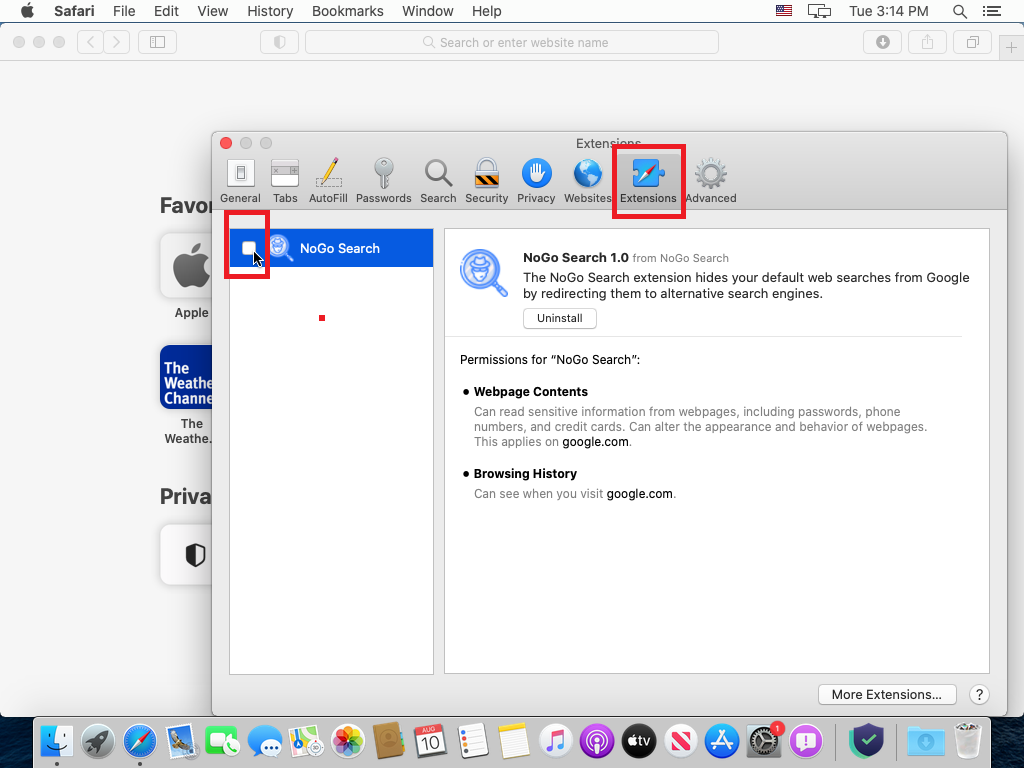
Task: Click Safari's Search or enter website name field
Action: 512,42
